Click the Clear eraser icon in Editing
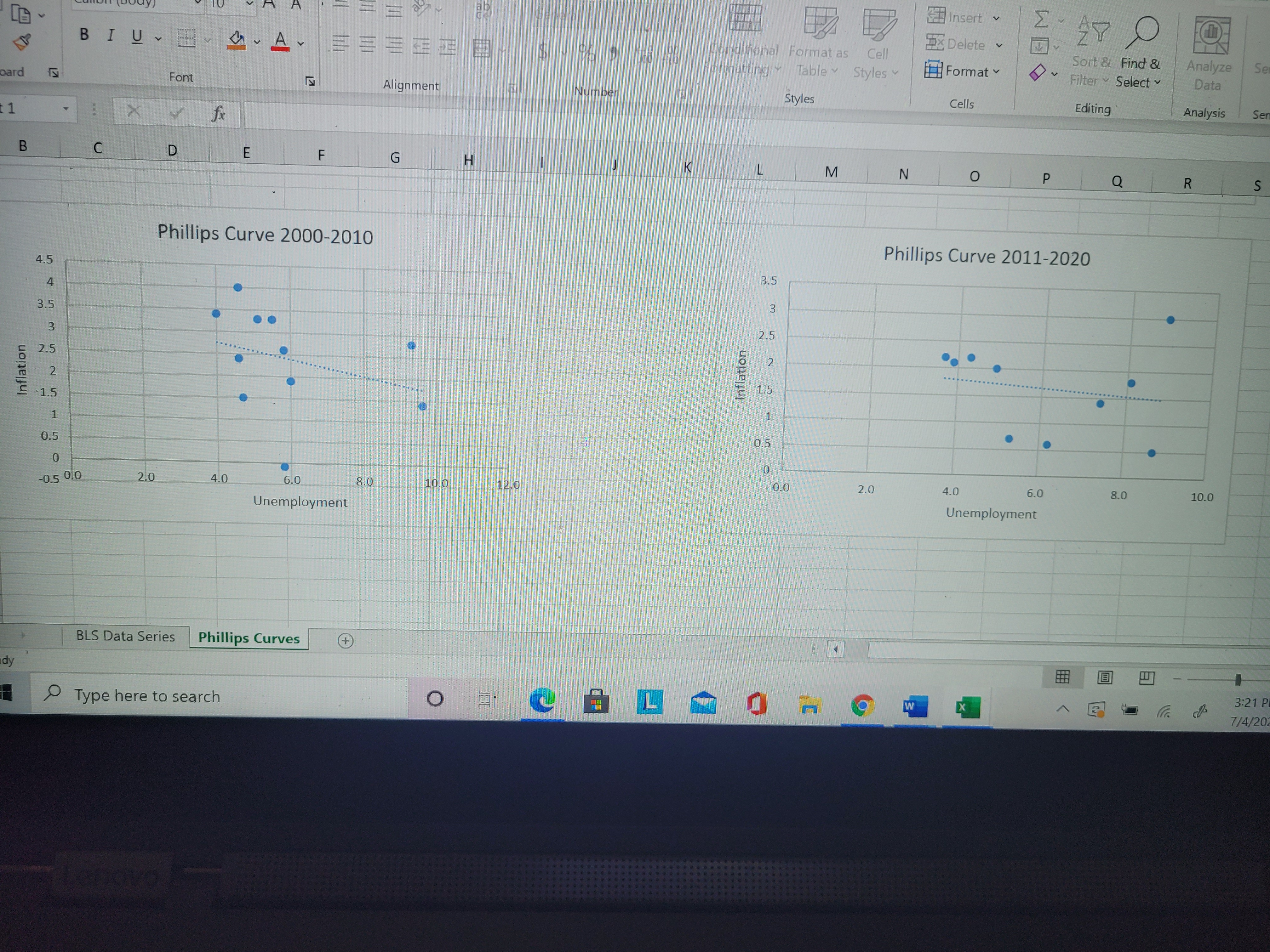This screenshot has height=952, width=1270. (x=1038, y=73)
